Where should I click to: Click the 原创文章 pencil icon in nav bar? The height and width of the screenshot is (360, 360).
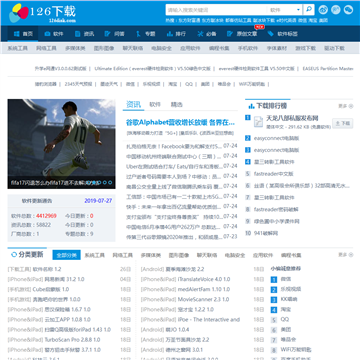[x=230, y=34]
